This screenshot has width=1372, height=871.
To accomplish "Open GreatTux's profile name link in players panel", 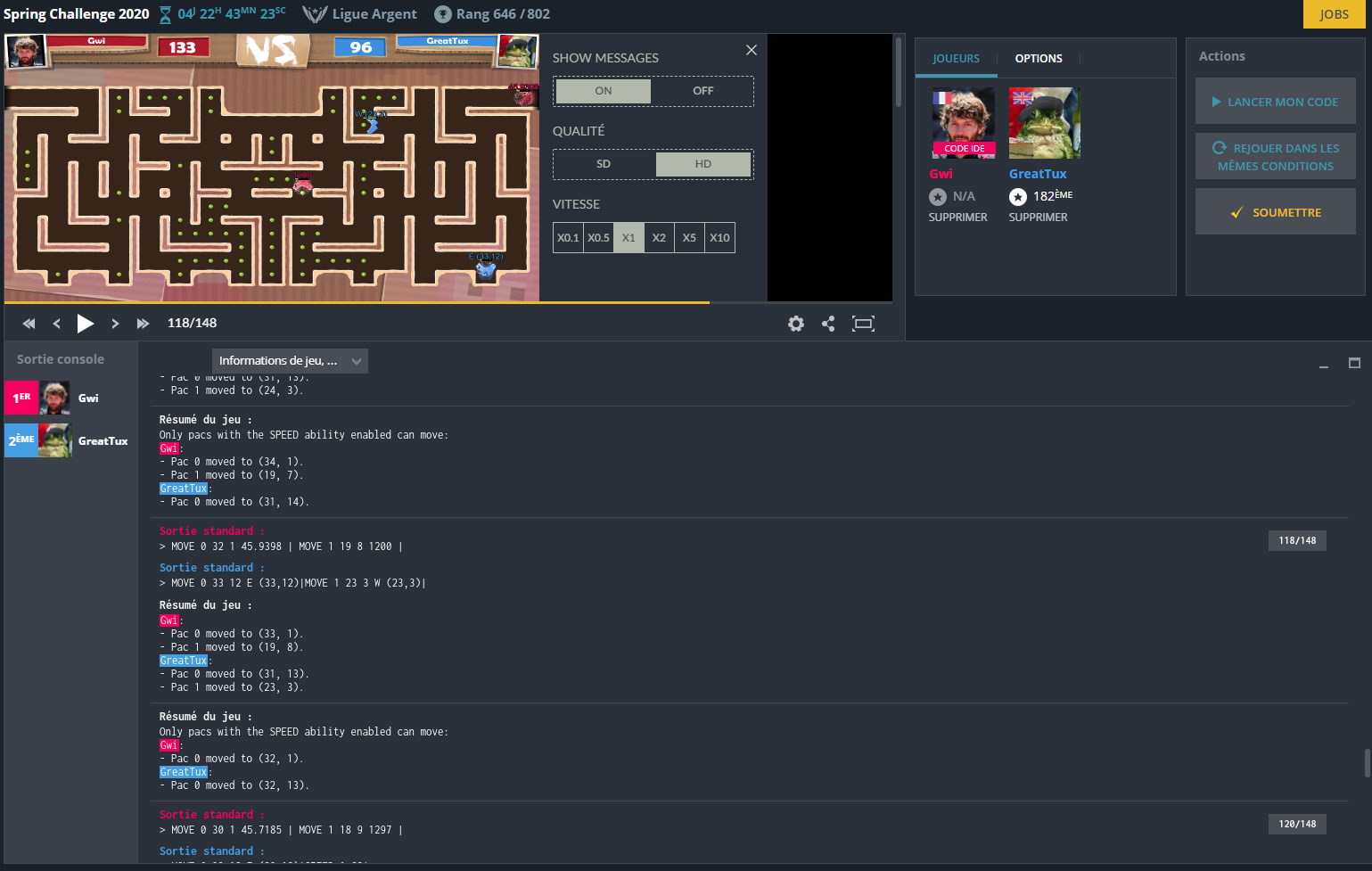I will tap(1038, 174).
